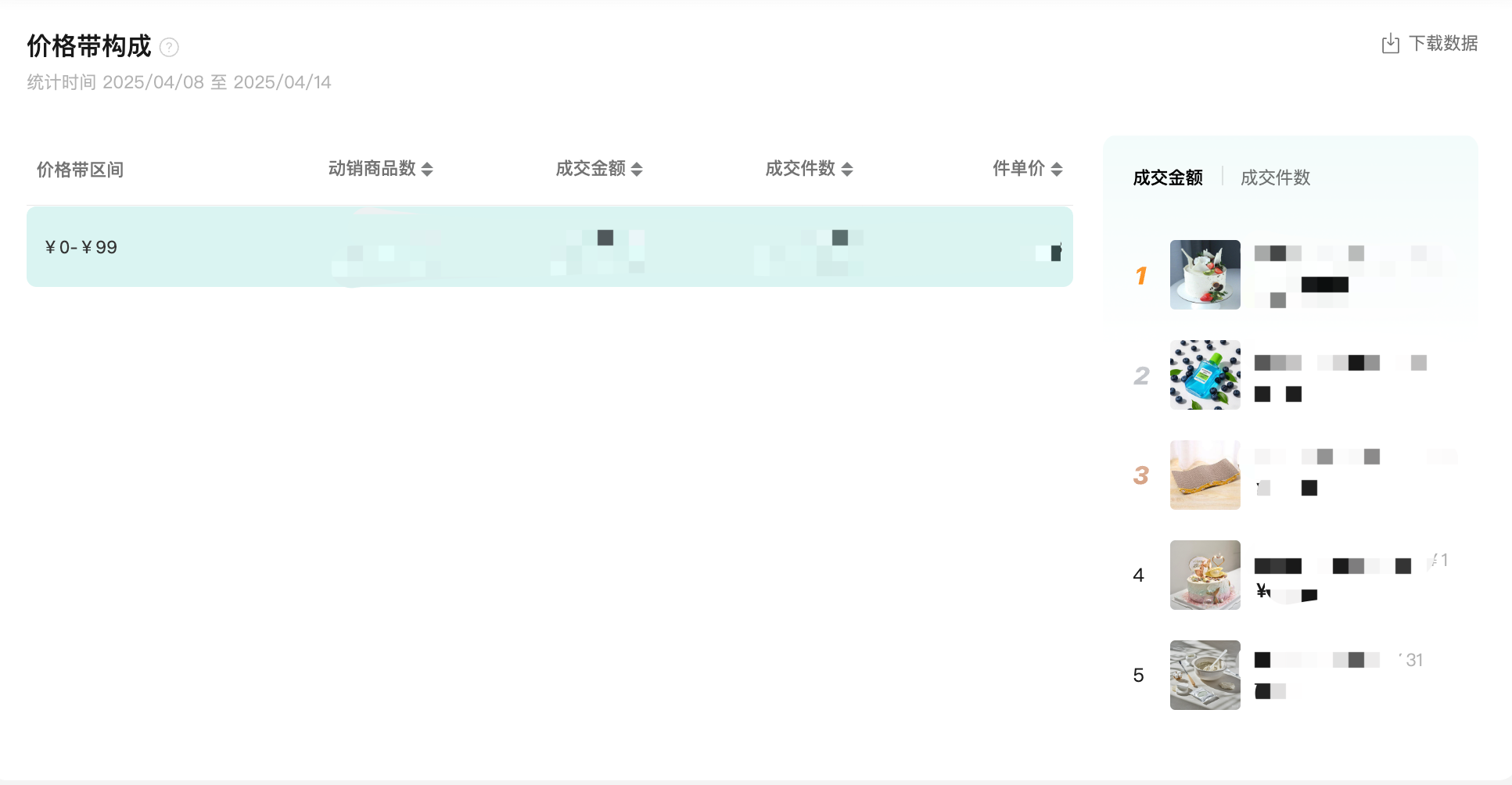Image resolution: width=1512 pixels, height=785 pixels.
Task: Sort by 动销商品数 column arrows
Action: [x=427, y=169]
